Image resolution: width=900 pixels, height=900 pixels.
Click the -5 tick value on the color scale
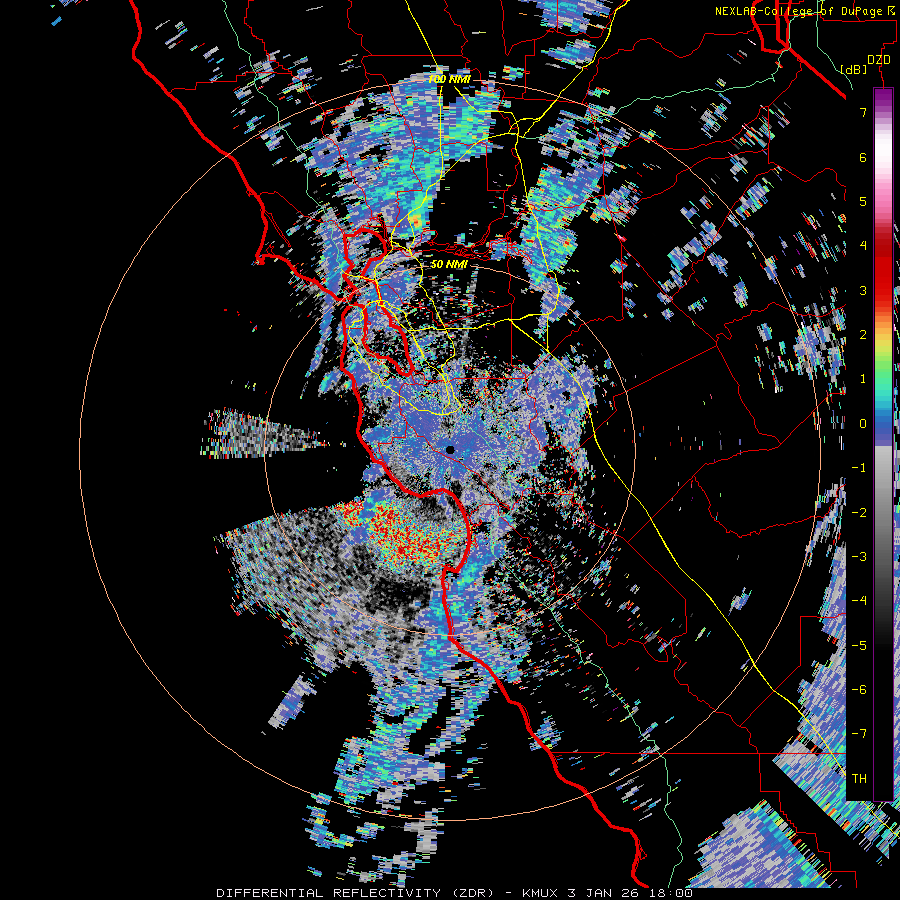coord(859,645)
